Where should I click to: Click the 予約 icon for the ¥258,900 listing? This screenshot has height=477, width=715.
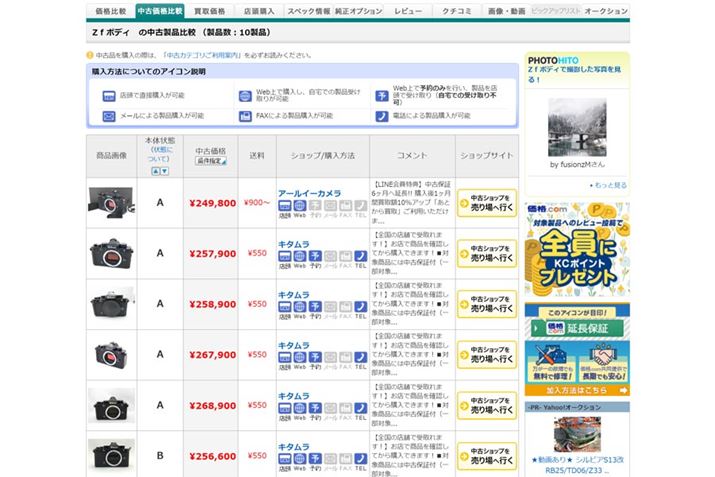point(315,308)
